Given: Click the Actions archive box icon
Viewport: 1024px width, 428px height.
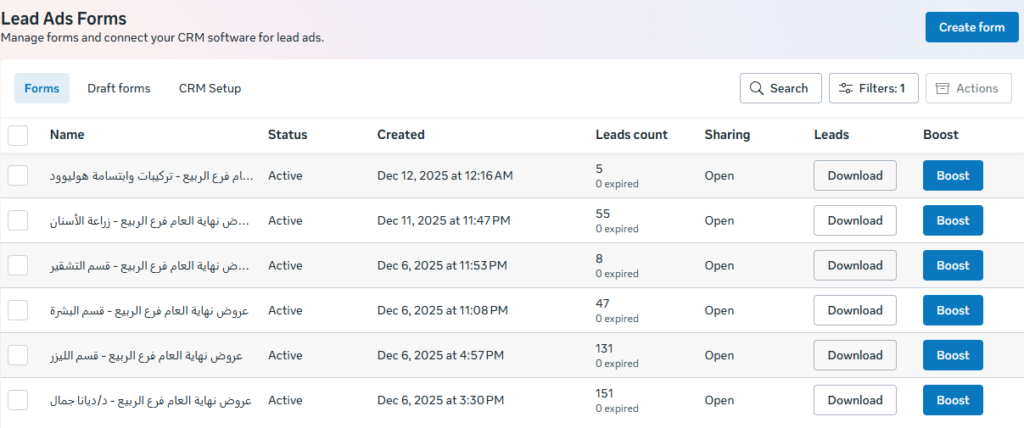Looking at the screenshot, I should [942, 88].
